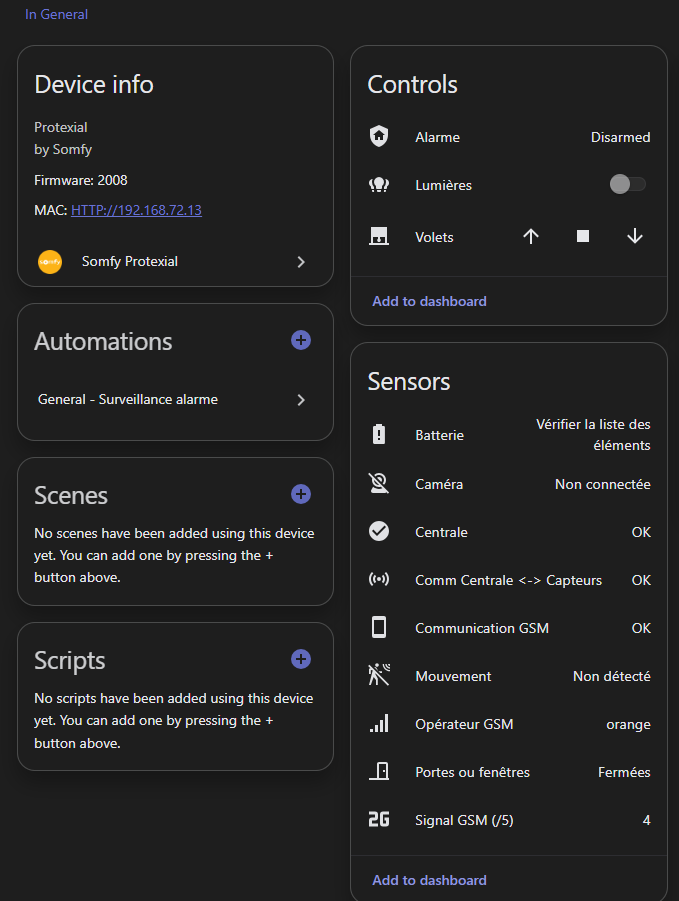Add a new scene with plus button

coord(301,495)
